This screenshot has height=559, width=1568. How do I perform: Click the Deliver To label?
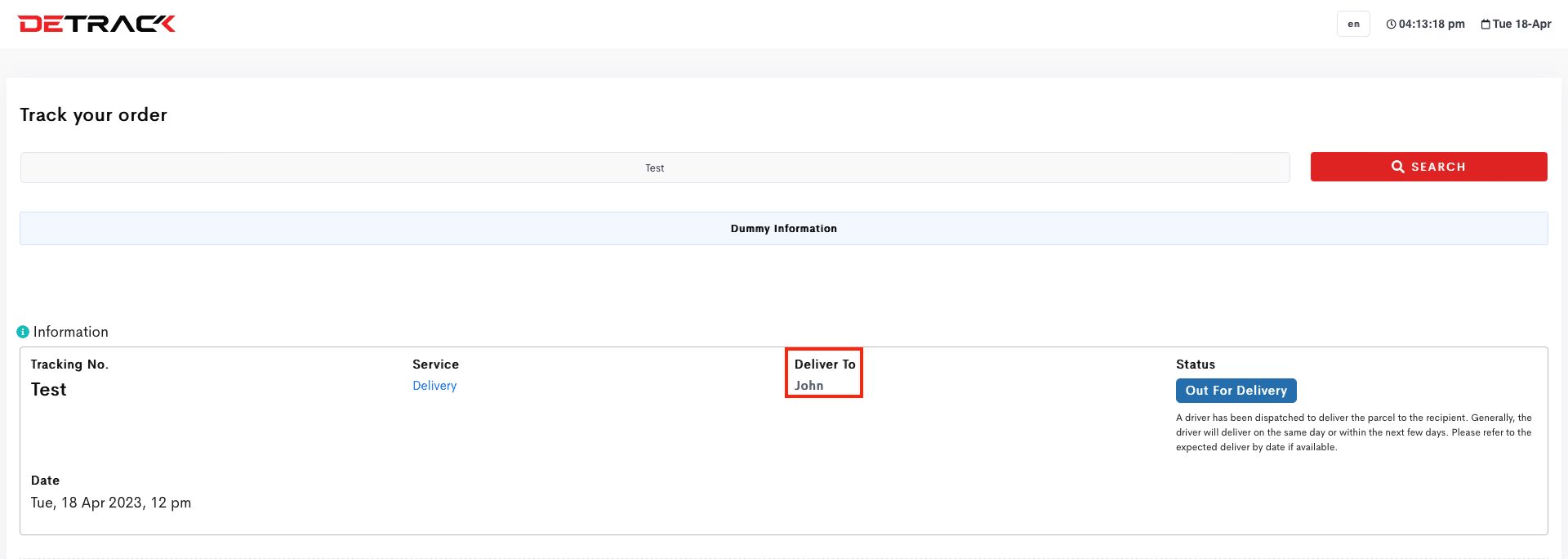[x=825, y=364]
